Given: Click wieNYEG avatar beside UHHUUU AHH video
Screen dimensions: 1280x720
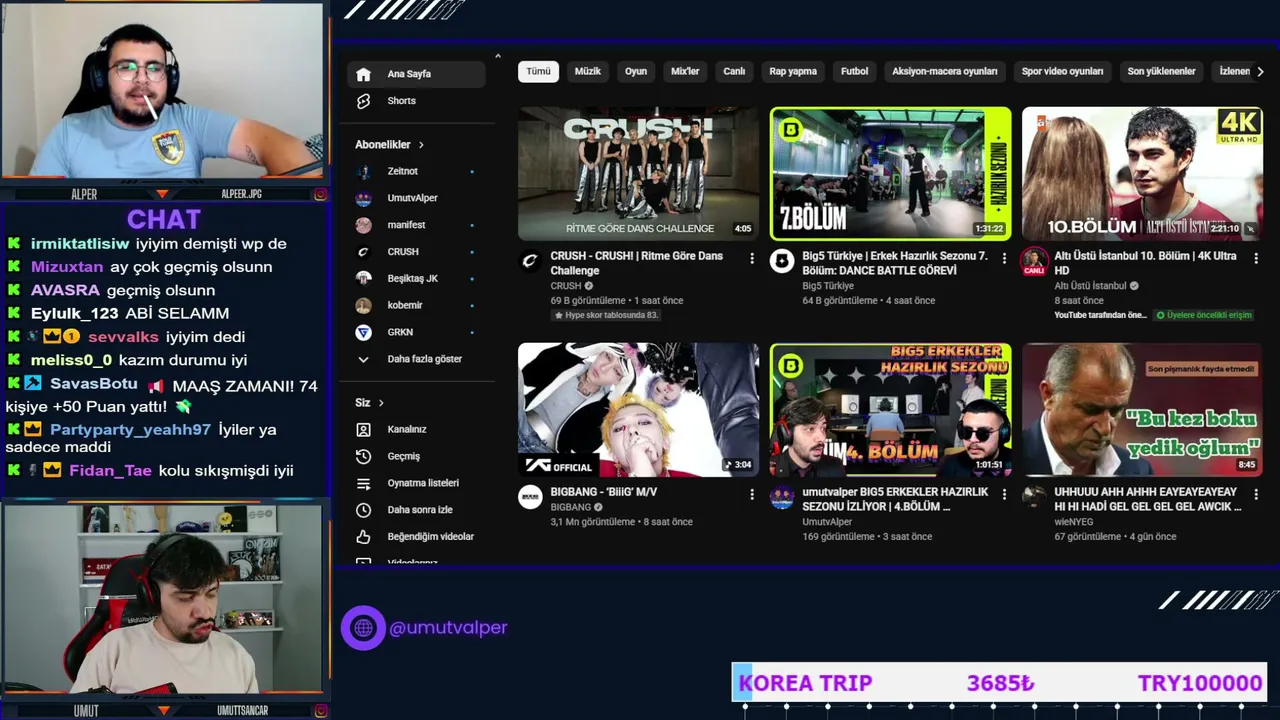Looking at the screenshot, I should 1034,497.
